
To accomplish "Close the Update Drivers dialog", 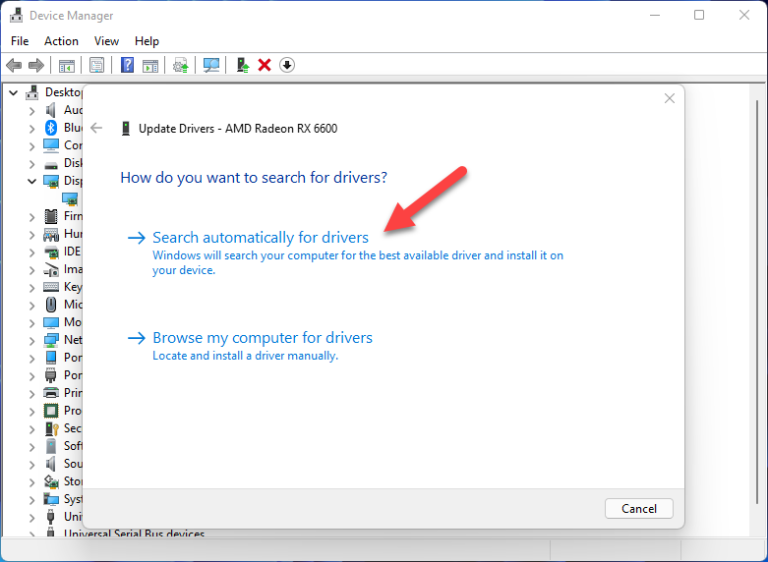I will point(670,98).
